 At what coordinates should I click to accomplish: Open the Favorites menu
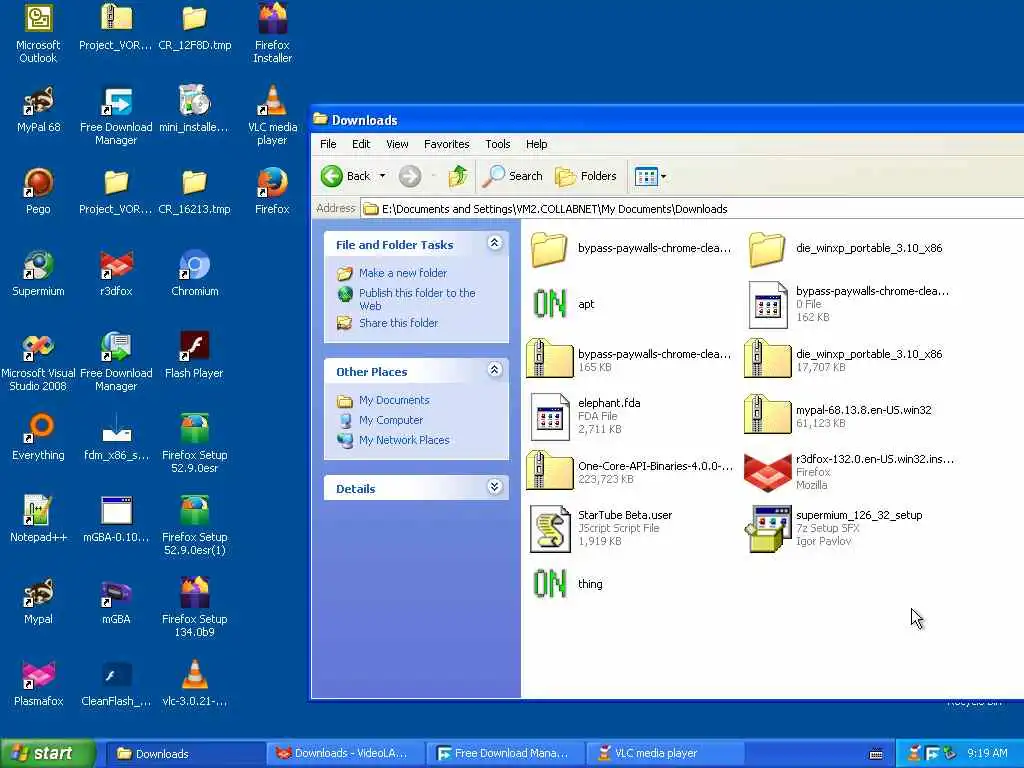coord(447,144)
